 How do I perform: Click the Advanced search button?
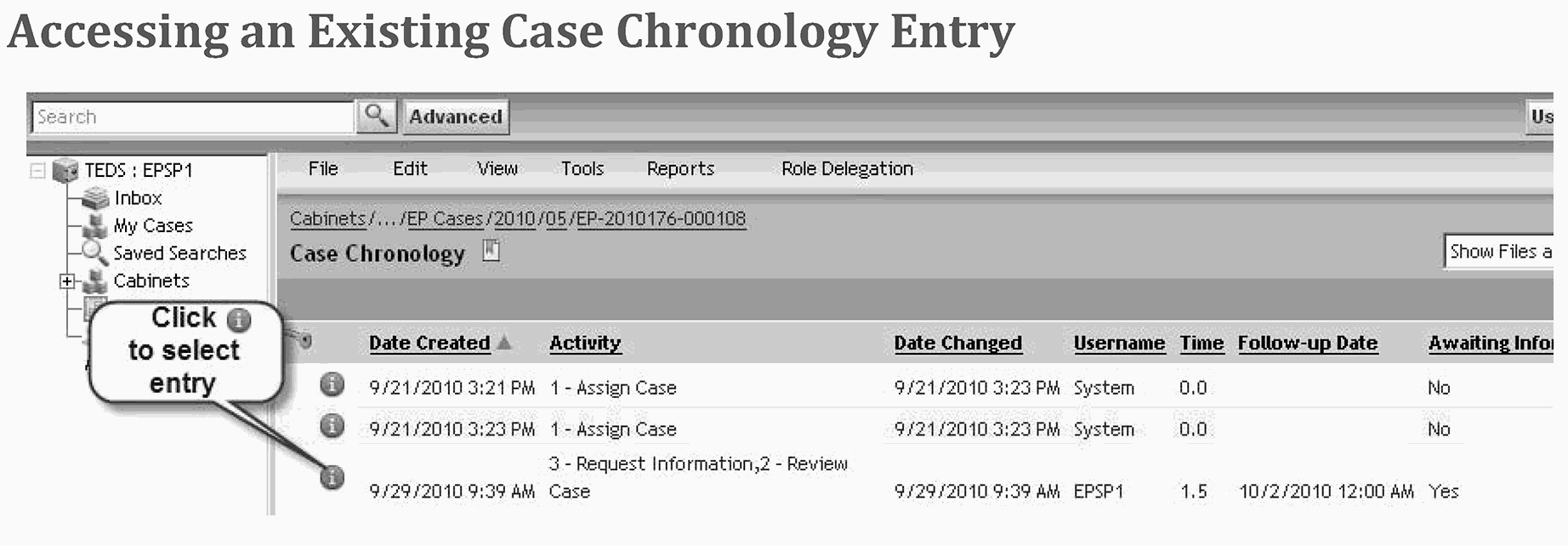click(x=456, y=117)
